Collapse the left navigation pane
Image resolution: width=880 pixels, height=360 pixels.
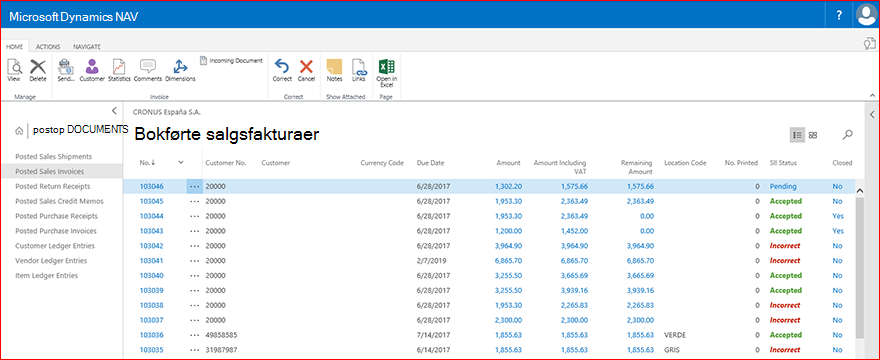coord(114,111)
